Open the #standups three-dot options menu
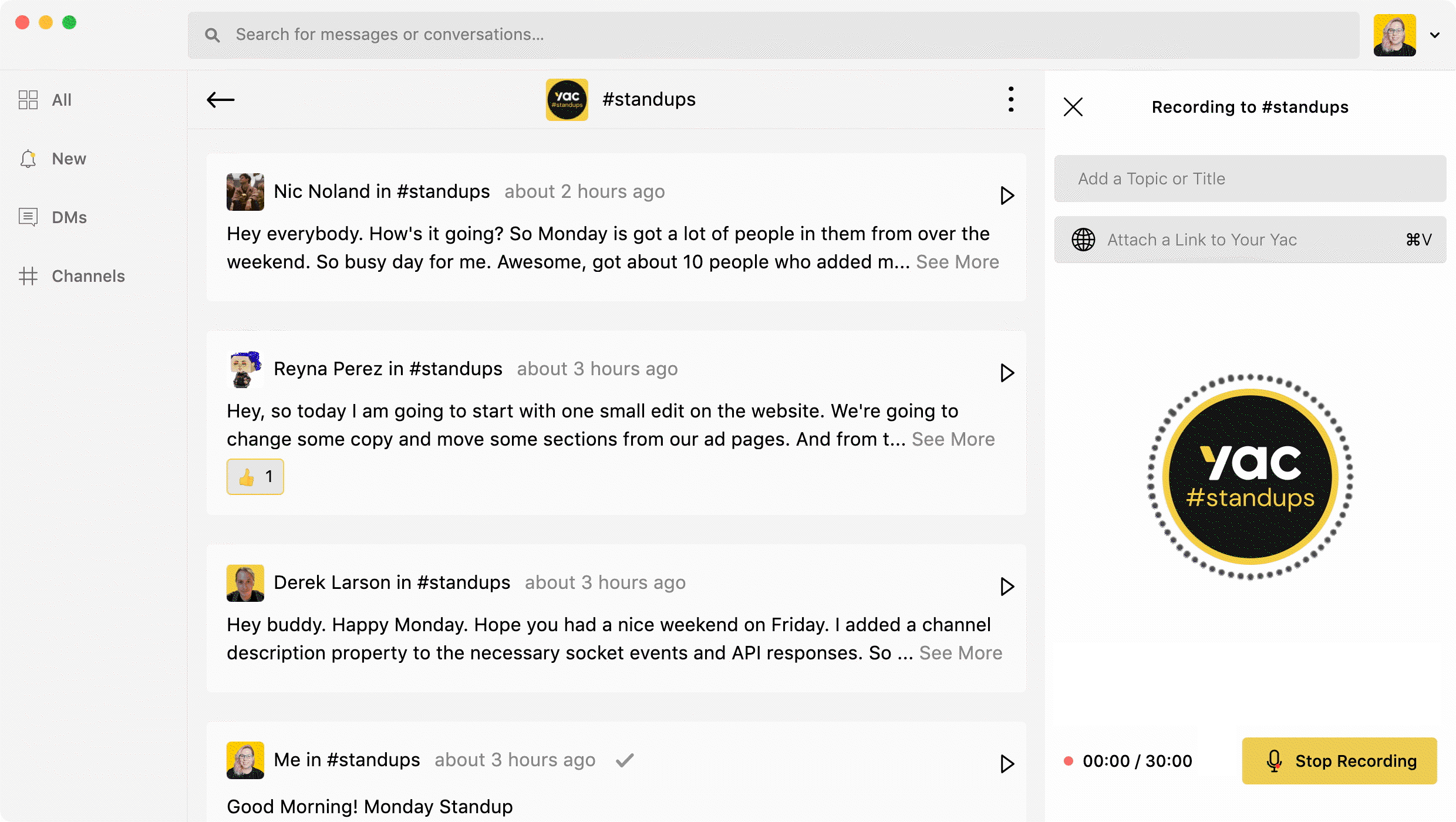Viewport: 1456px width, 822px height. coord(1010,99)
